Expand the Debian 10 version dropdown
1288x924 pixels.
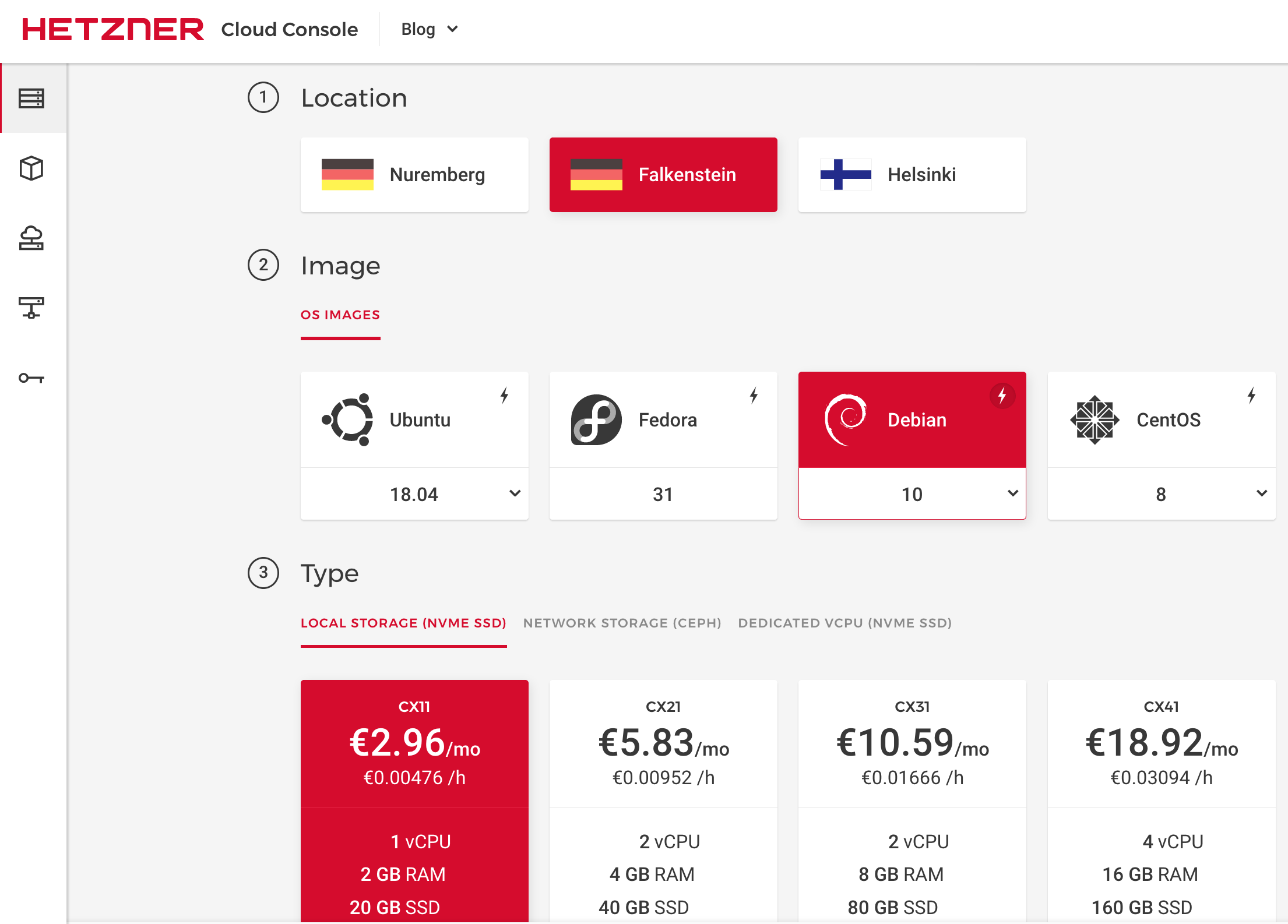pos(912,494)
